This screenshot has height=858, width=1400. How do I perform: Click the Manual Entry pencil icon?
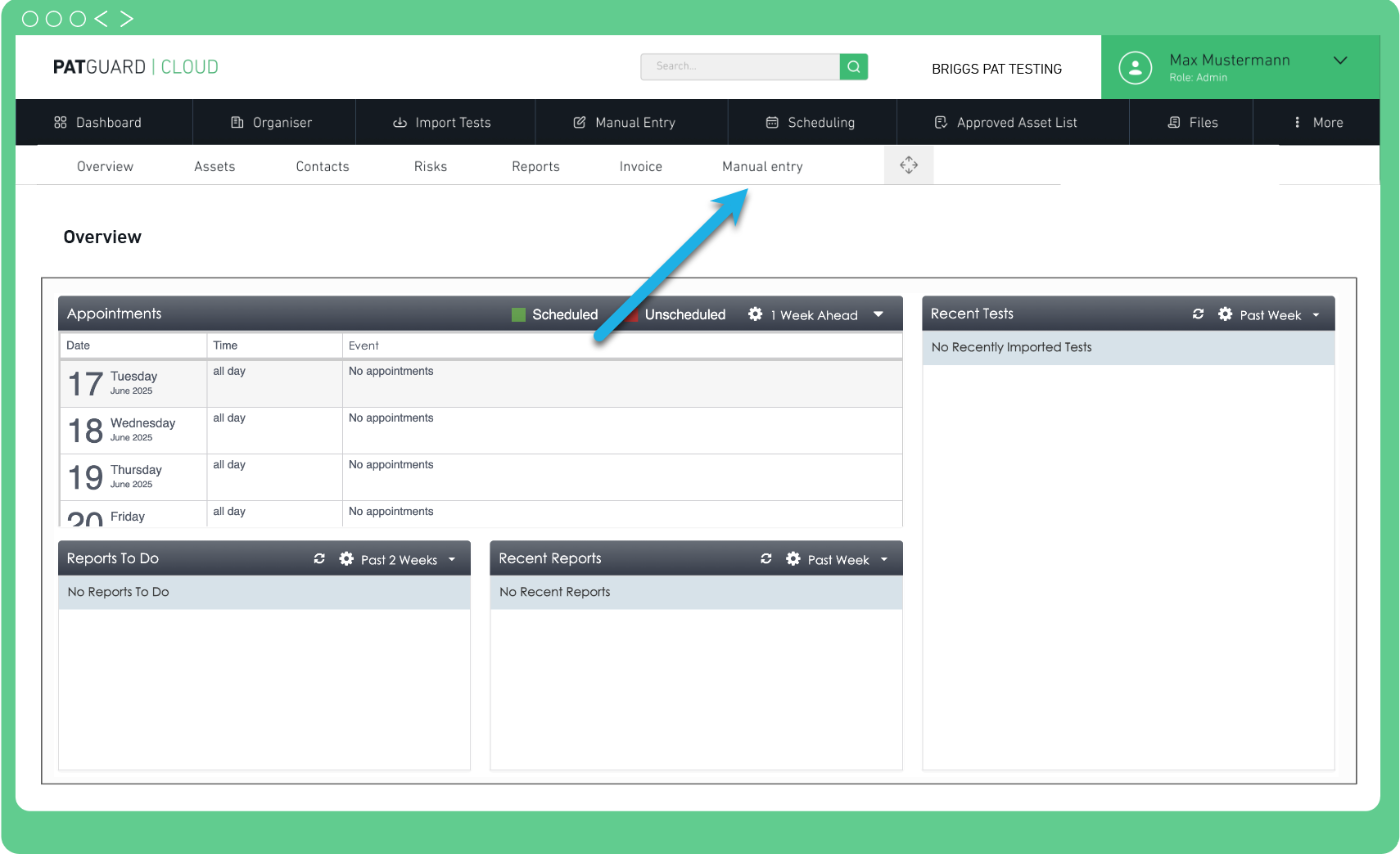(x=580, y=122)
